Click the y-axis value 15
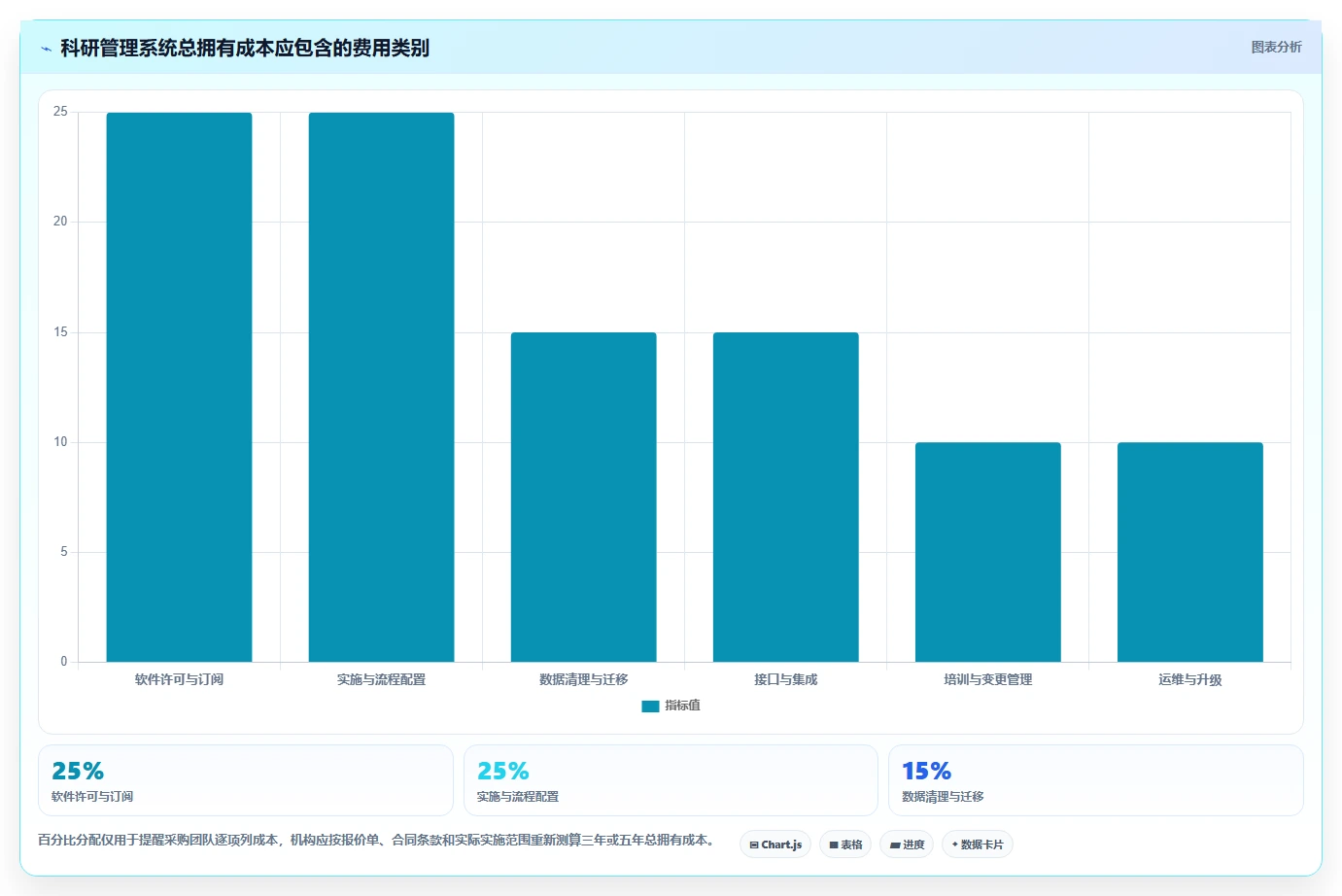This screenshot has width=1342, height=896. (60, 332)
